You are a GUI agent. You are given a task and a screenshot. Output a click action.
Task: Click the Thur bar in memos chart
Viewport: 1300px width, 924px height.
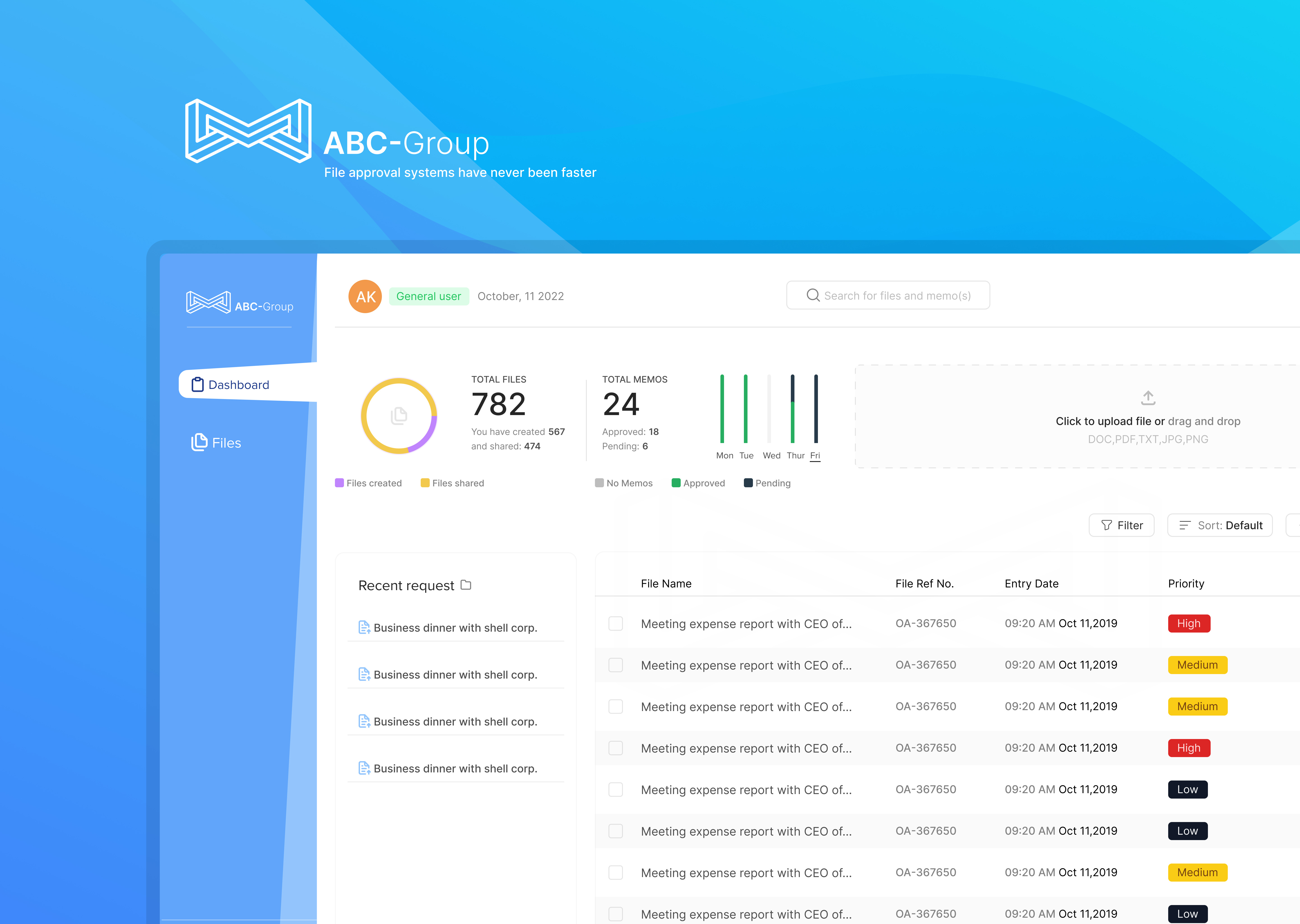click(792, 409)
